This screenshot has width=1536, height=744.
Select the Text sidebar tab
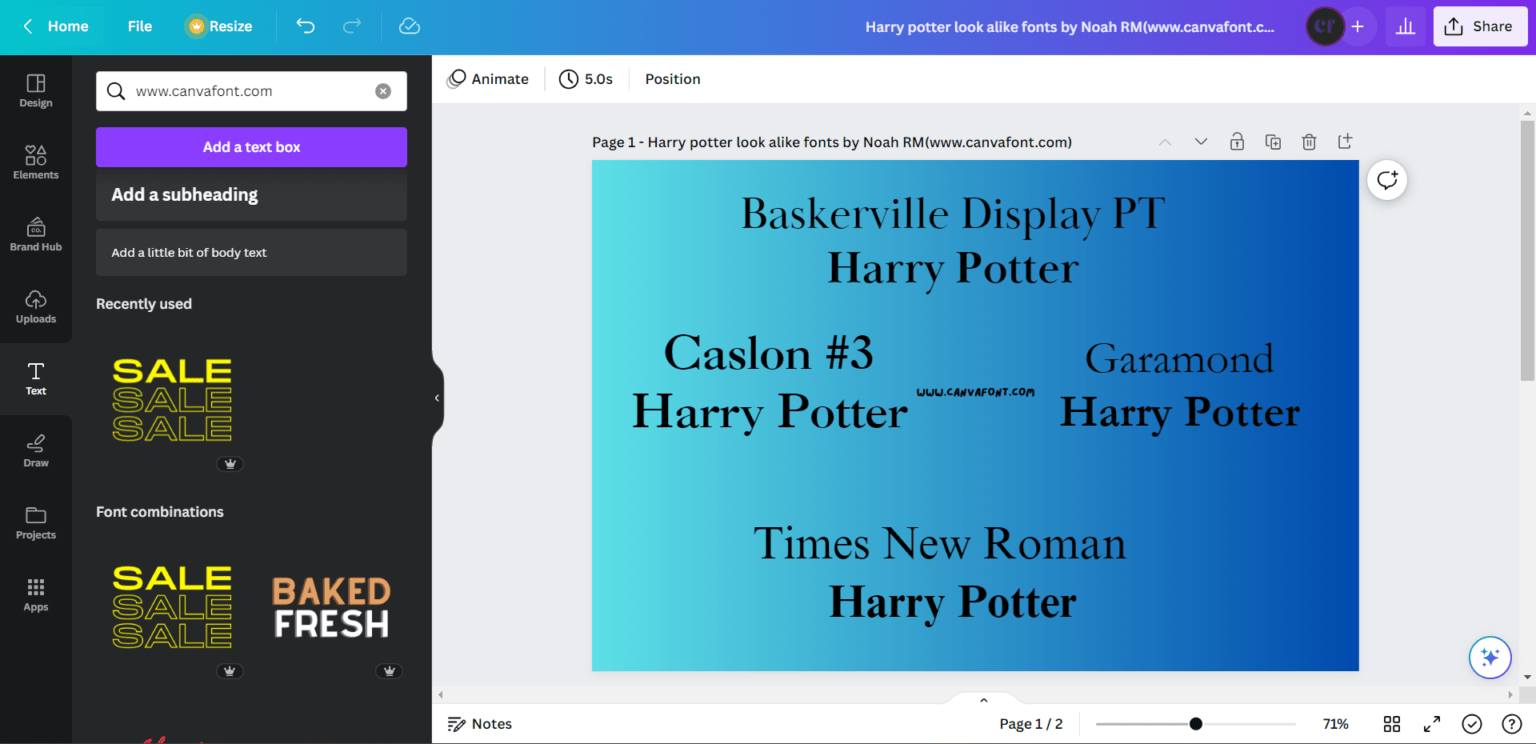click(36, 379)
